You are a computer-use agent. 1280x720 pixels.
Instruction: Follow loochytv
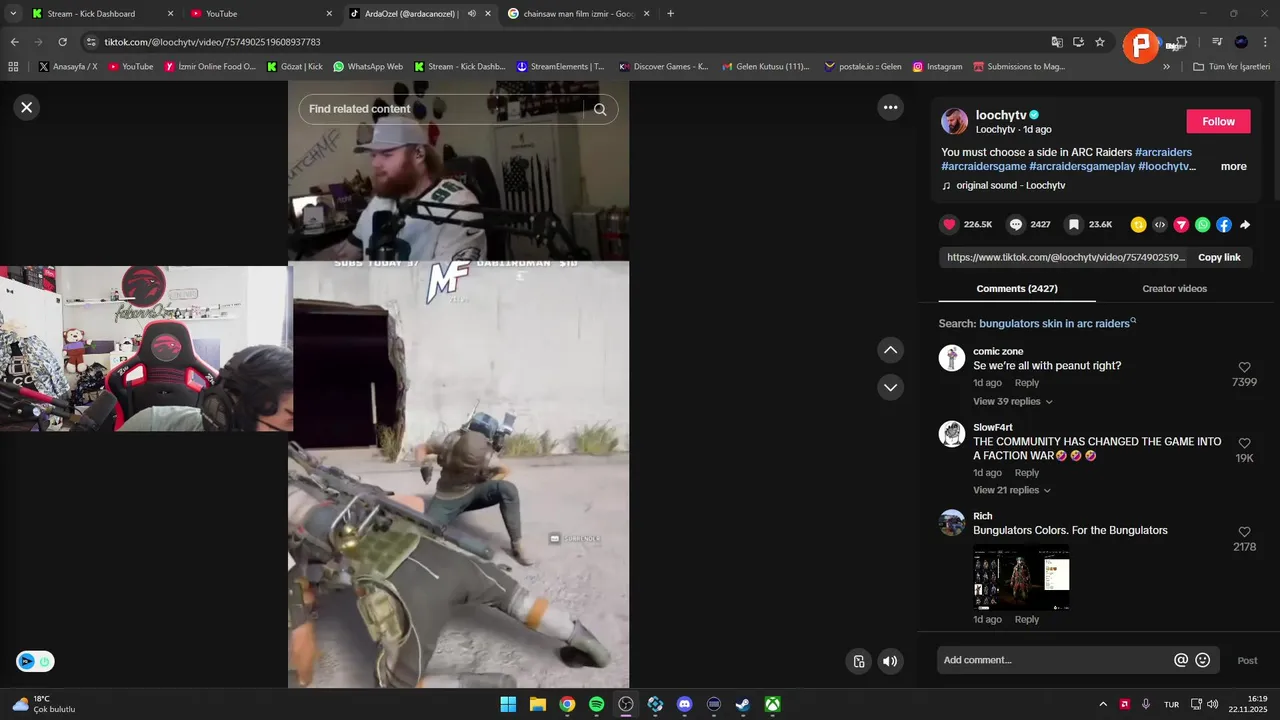(x=1218, y=121)
